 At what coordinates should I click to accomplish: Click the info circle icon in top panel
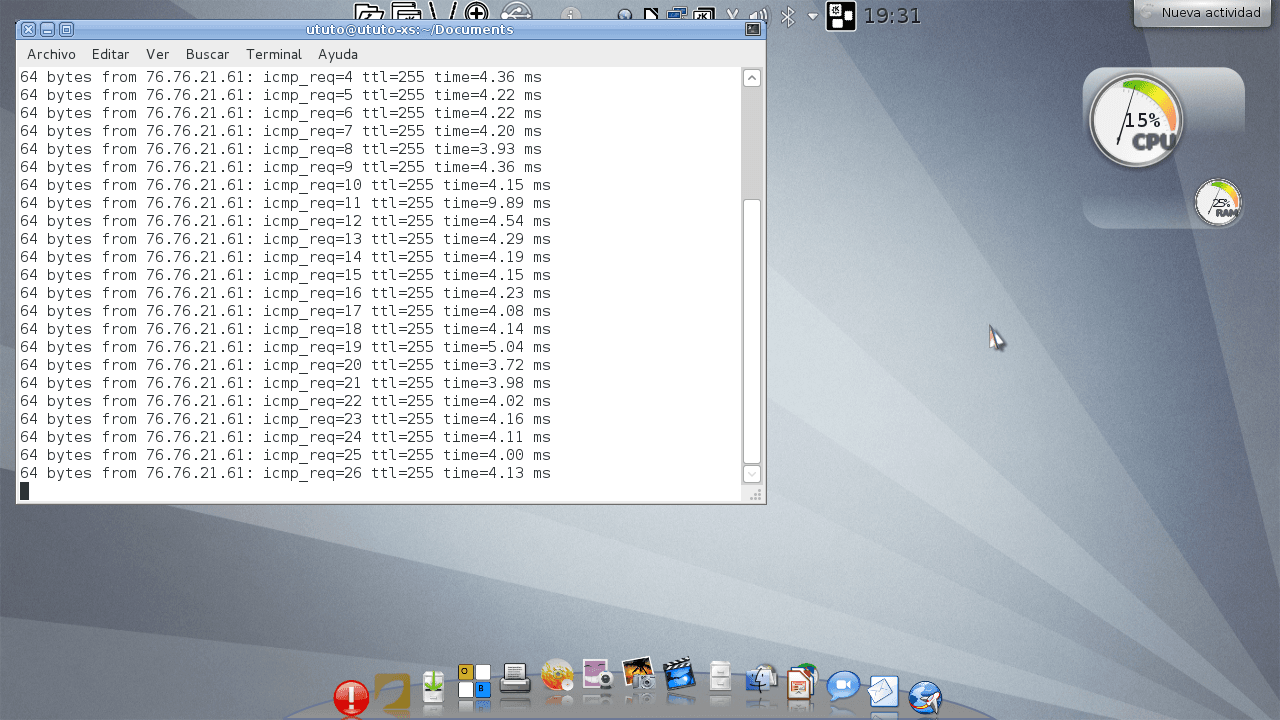[571, 15]
